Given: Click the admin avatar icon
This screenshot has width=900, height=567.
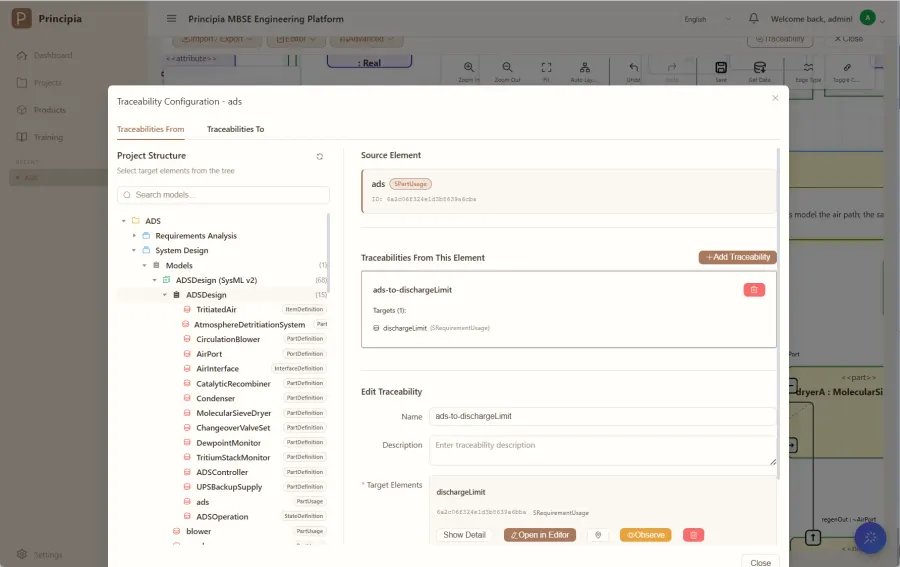Looking at the screenshot, I should pyautogui.click(x=867, y=18).
